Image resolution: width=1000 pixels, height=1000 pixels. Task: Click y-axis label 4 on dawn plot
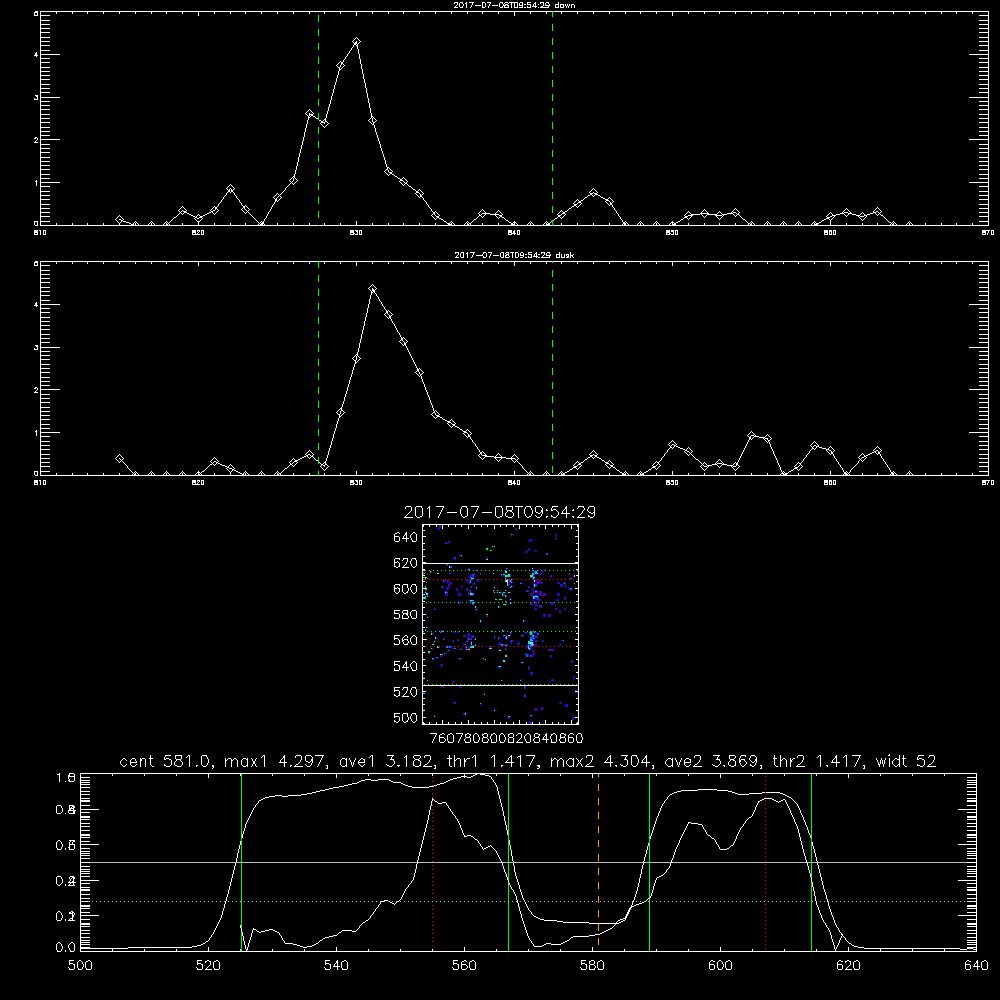tap(36, 55)
